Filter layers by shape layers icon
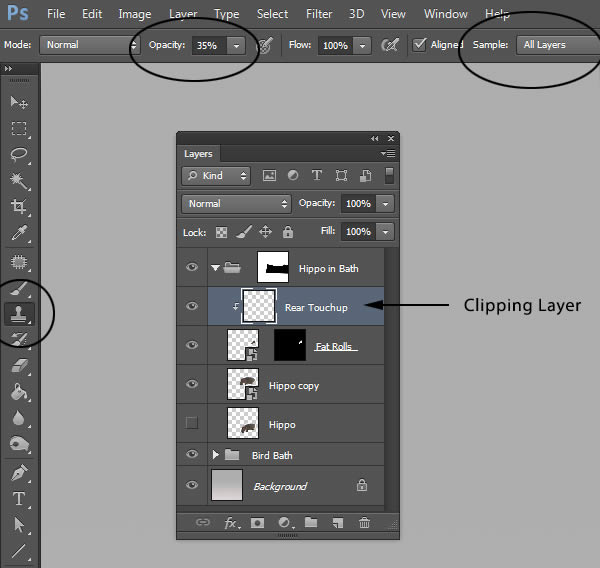600x568 pixels. pos(341,175)
